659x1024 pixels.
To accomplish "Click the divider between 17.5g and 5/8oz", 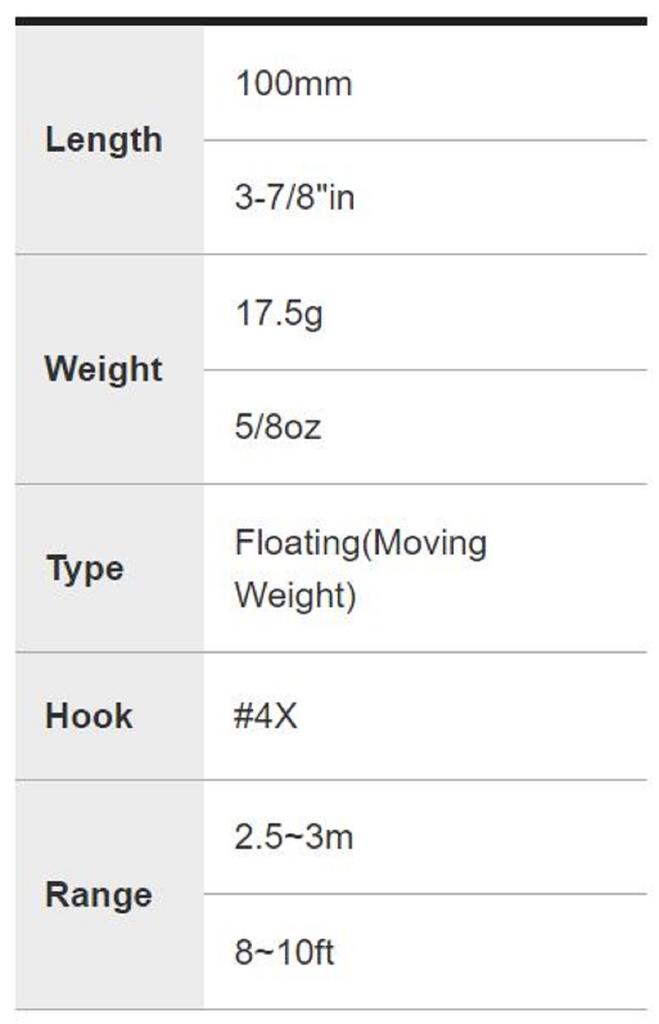I will click(x=425, y=370).
